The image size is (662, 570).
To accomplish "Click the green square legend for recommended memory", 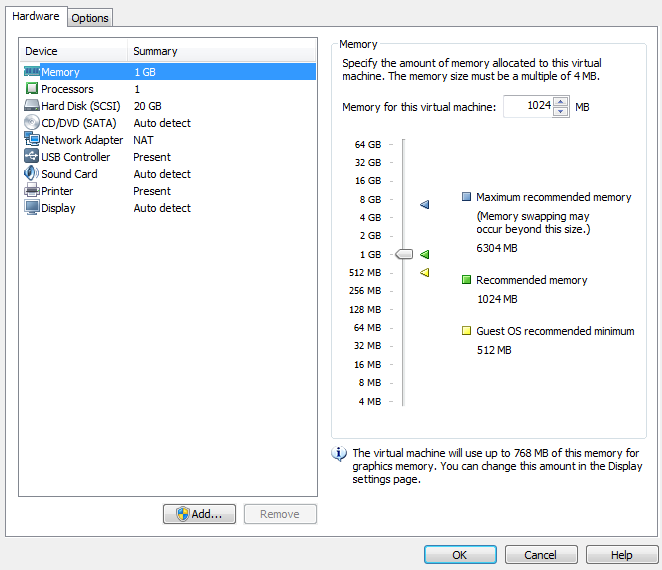I will (x=467, y=280).
